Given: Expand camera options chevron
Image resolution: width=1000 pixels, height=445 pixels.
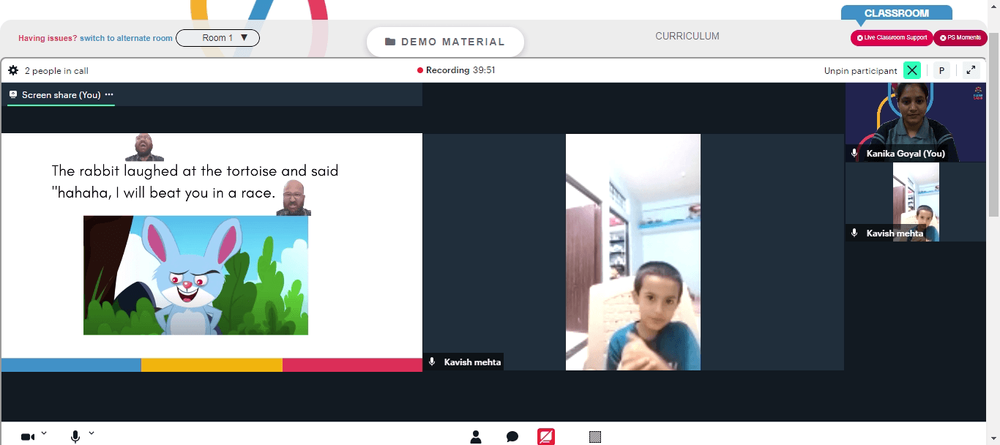Looking at the screenshot, I should pos(44,434).
